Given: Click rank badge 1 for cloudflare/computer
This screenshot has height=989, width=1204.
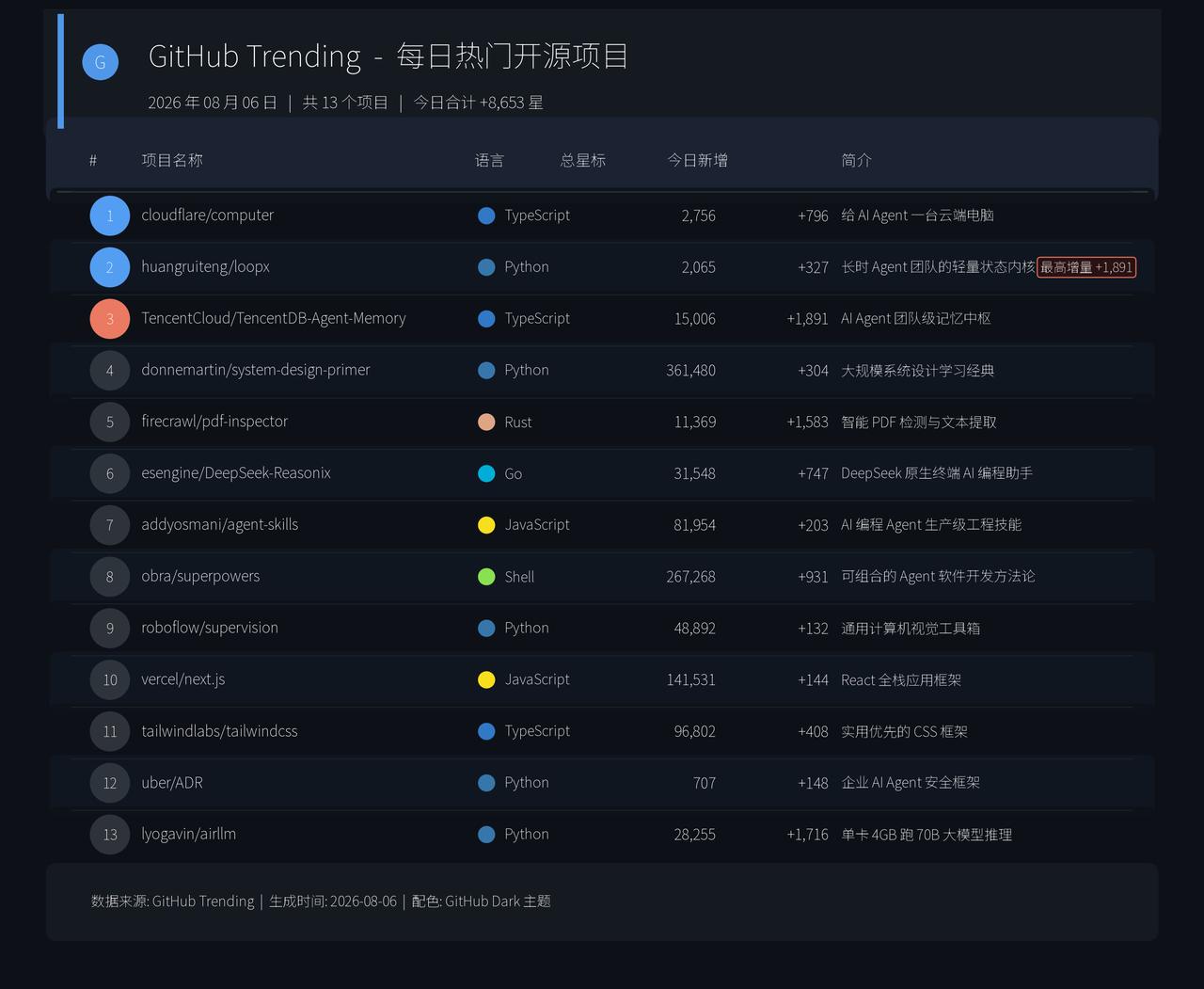Looking at the screenshot, I should [110, 215].
